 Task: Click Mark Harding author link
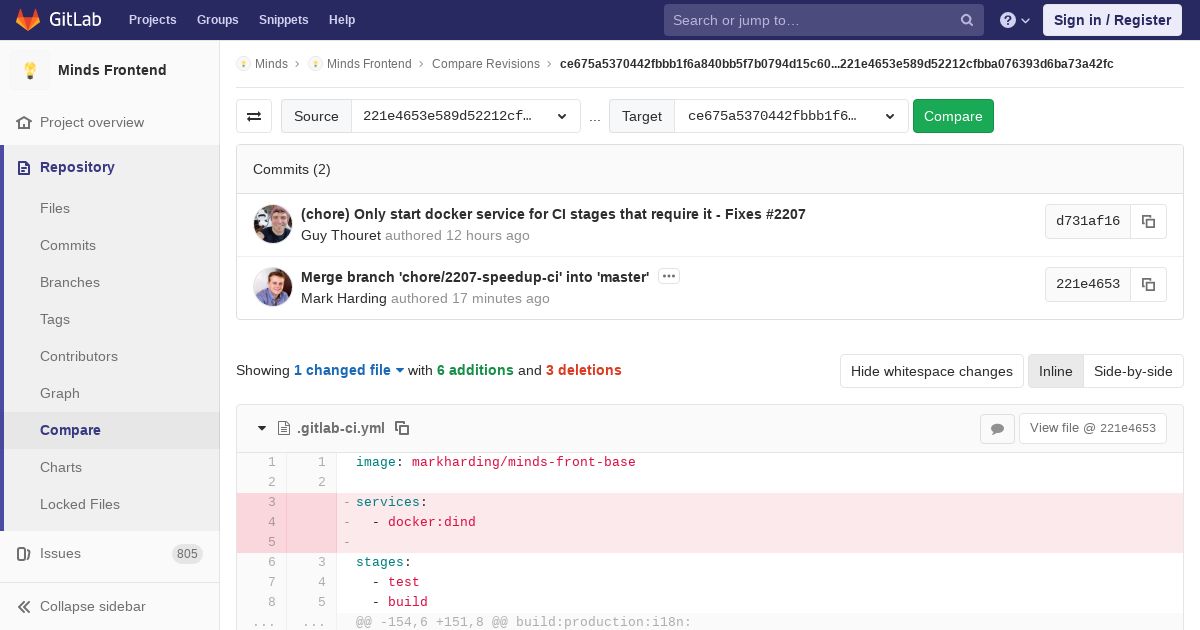pos(344,298)
